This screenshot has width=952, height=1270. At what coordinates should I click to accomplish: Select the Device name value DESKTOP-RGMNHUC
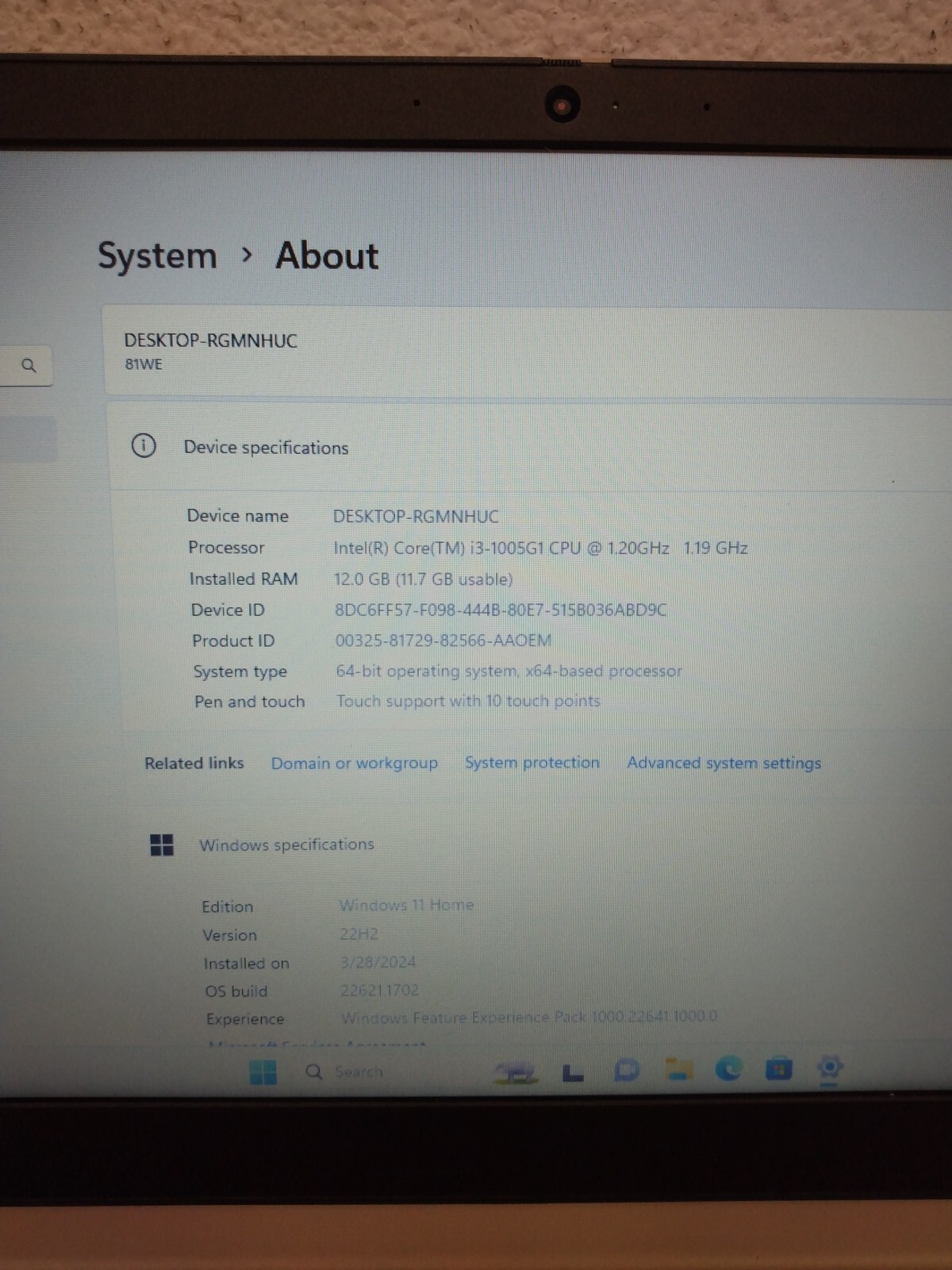[x=416, y=517]
